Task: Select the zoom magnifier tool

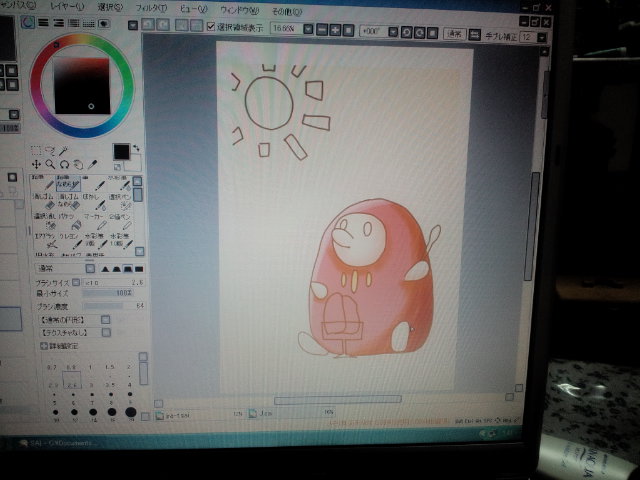Action: pyautogui.click(x=50, y=164)
